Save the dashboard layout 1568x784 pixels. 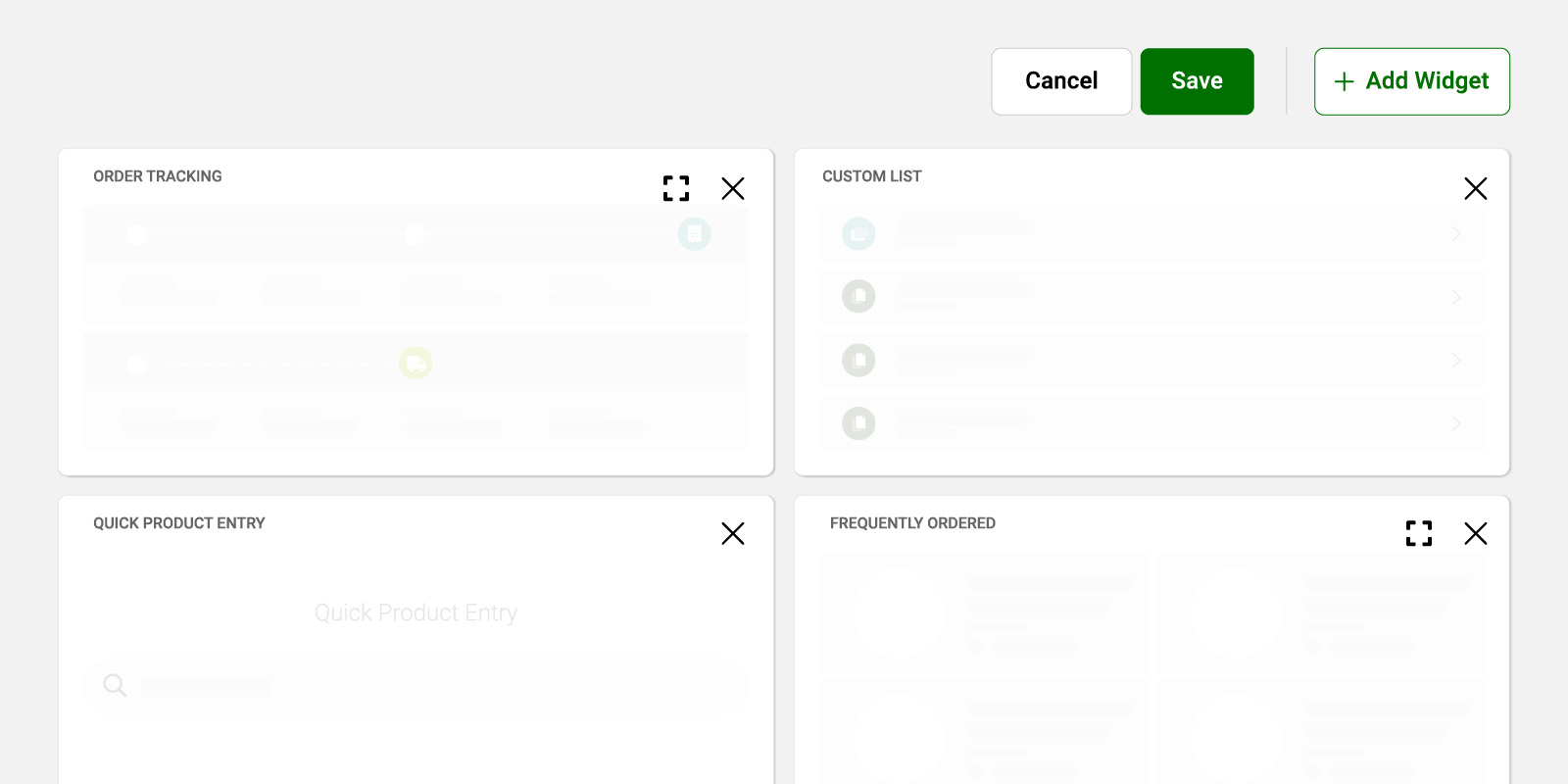[x=1198, y=81]
